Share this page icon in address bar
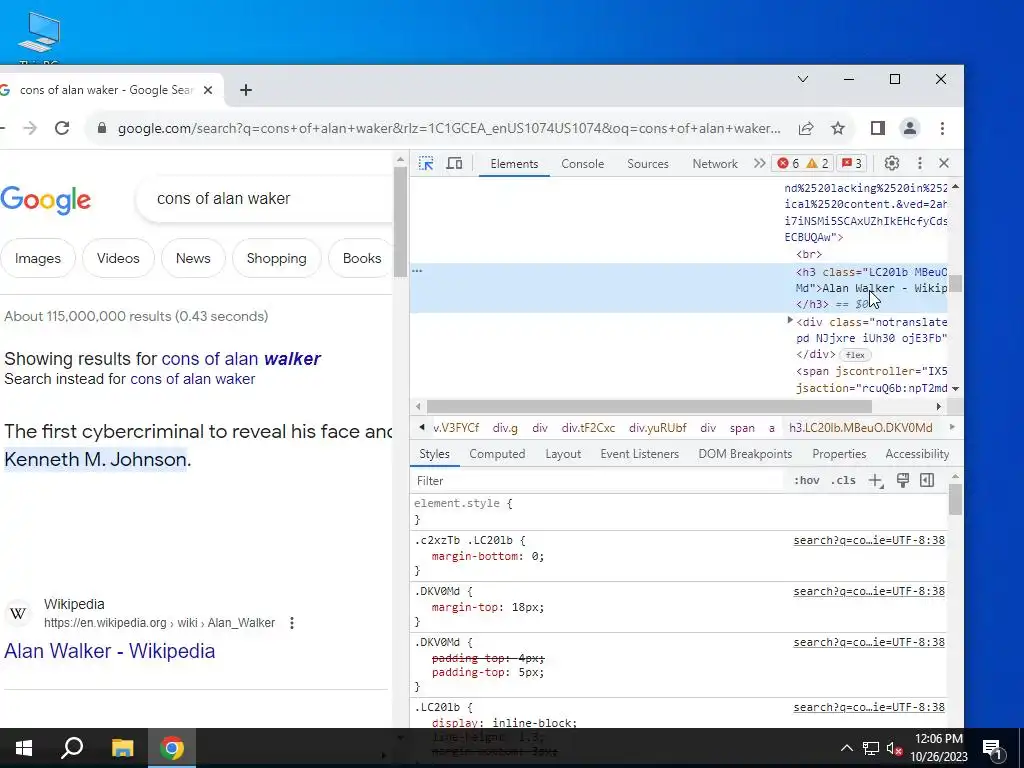Image resolution: width=1024 pixels, height=768 pixels. [x=806, y=128]
